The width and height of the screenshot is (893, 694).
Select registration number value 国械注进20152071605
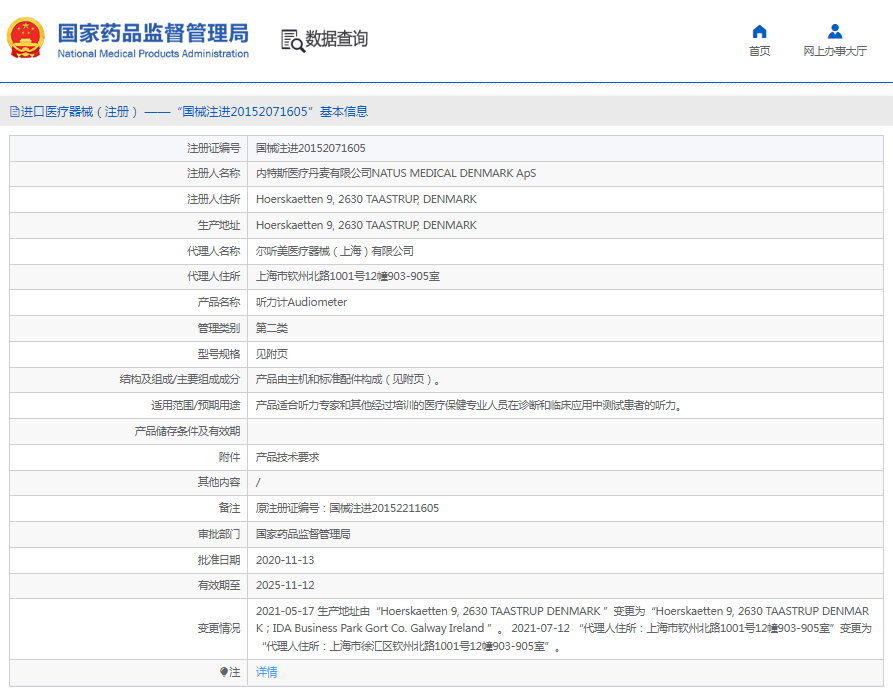point(310,148)
